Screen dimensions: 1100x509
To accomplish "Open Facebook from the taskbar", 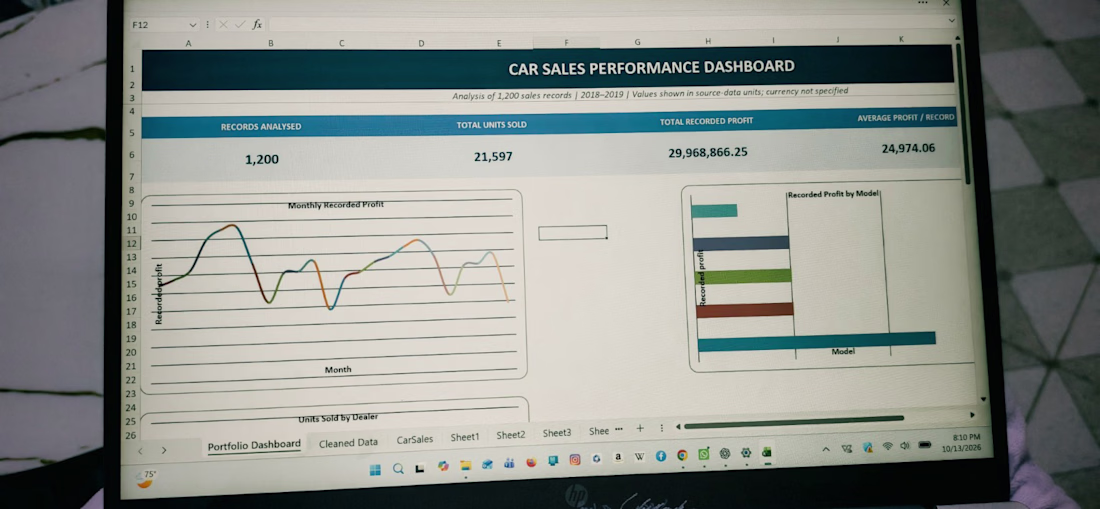I will click(x=661, y=456).
